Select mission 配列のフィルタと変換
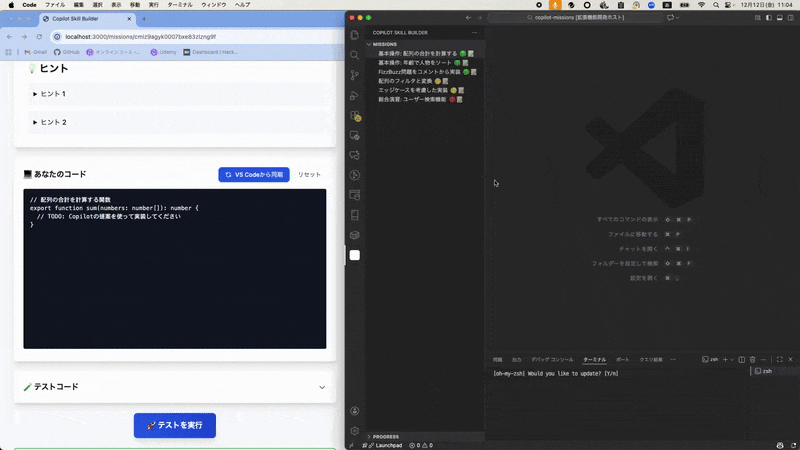Viewport: 800px width, 450px height. point(425,81)
